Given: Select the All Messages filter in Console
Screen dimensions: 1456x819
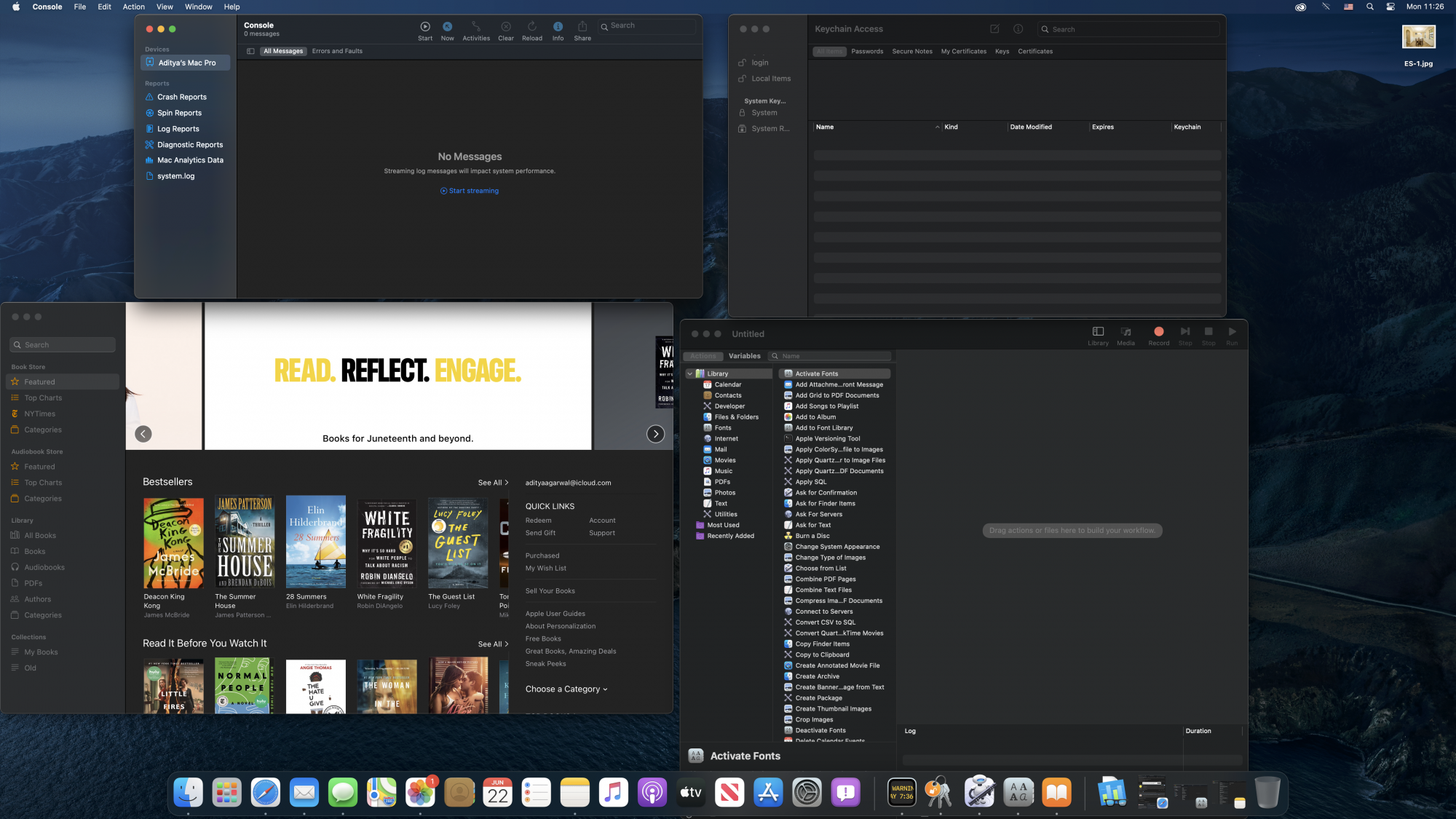Looking at the screenshot, I should 283,51.
